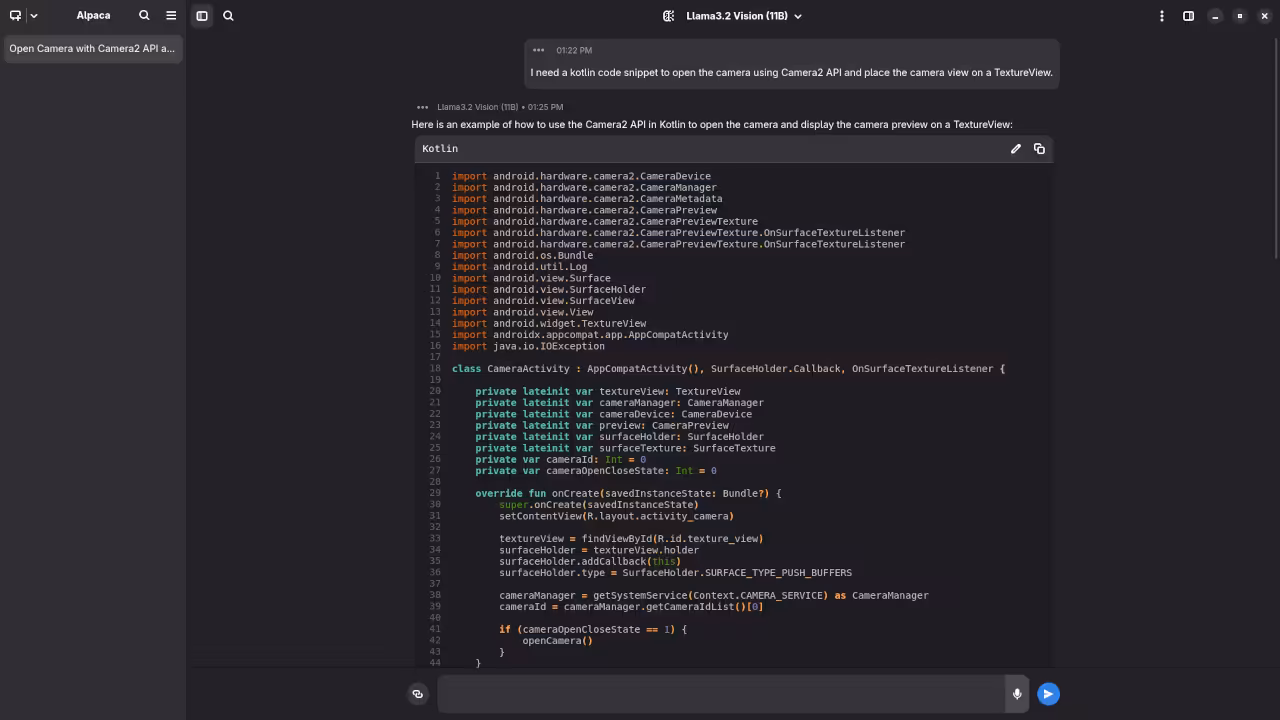This screenshot has width=1280, height=720.
Task: Copy the Kotlin code block
Action: pyautogui.click(x=1039, y=149)
